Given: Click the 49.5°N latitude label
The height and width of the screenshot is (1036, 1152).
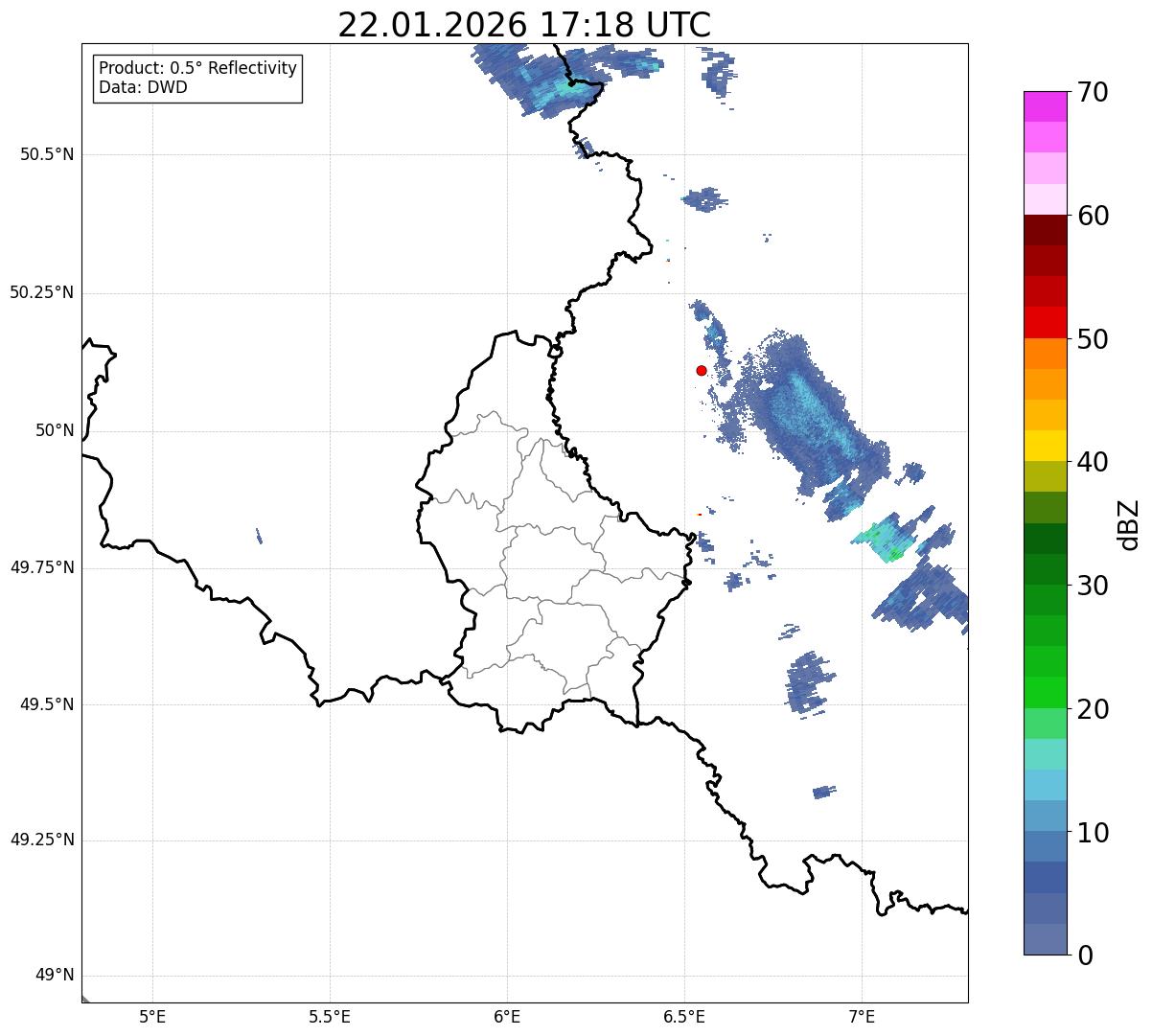Looking at the screenshot, I should click(47, 704).
